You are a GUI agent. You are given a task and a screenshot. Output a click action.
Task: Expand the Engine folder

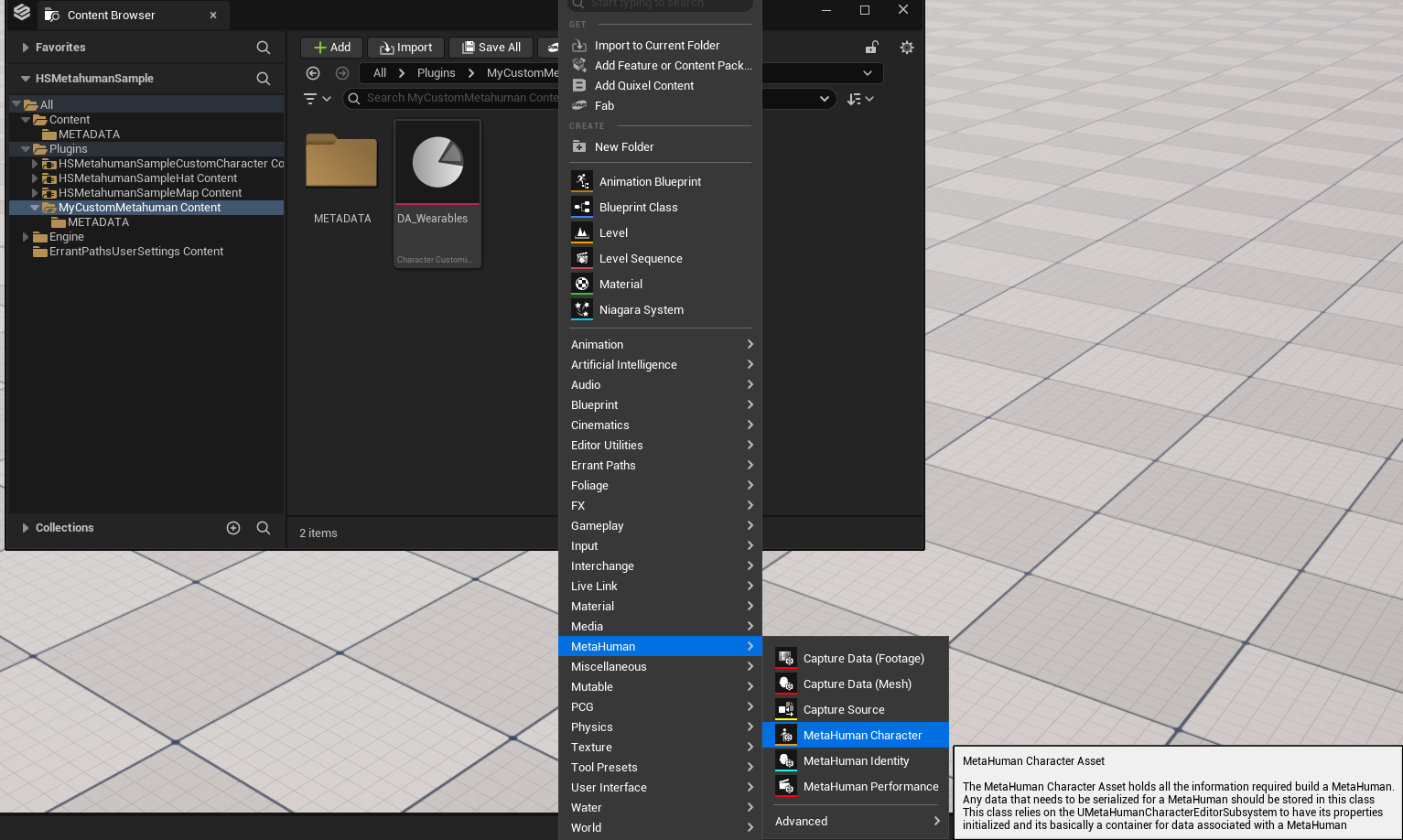pyautogui.click(x=26, y=237)
